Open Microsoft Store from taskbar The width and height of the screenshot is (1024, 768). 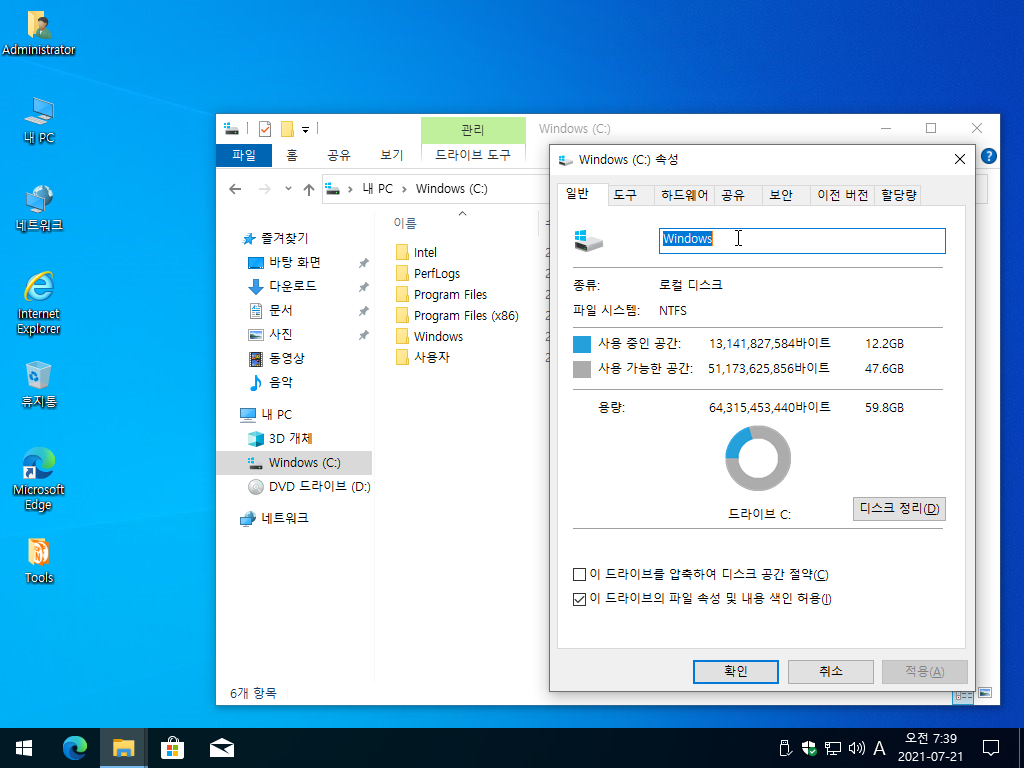click(x=172, y=748)
